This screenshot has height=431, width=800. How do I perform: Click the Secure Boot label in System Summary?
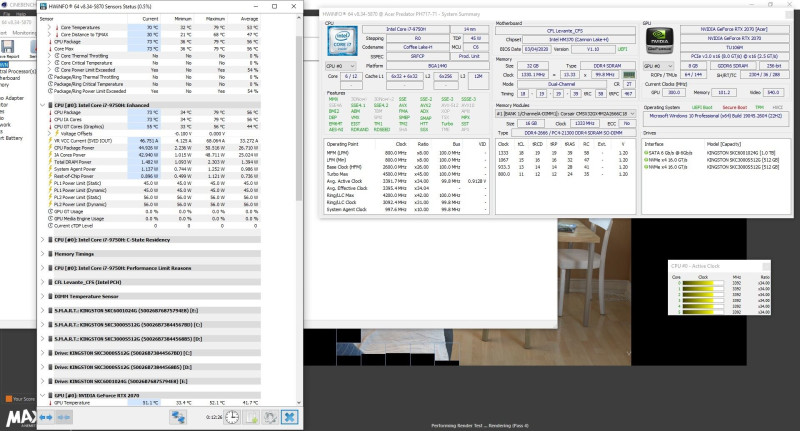click(x=734, y=108)
